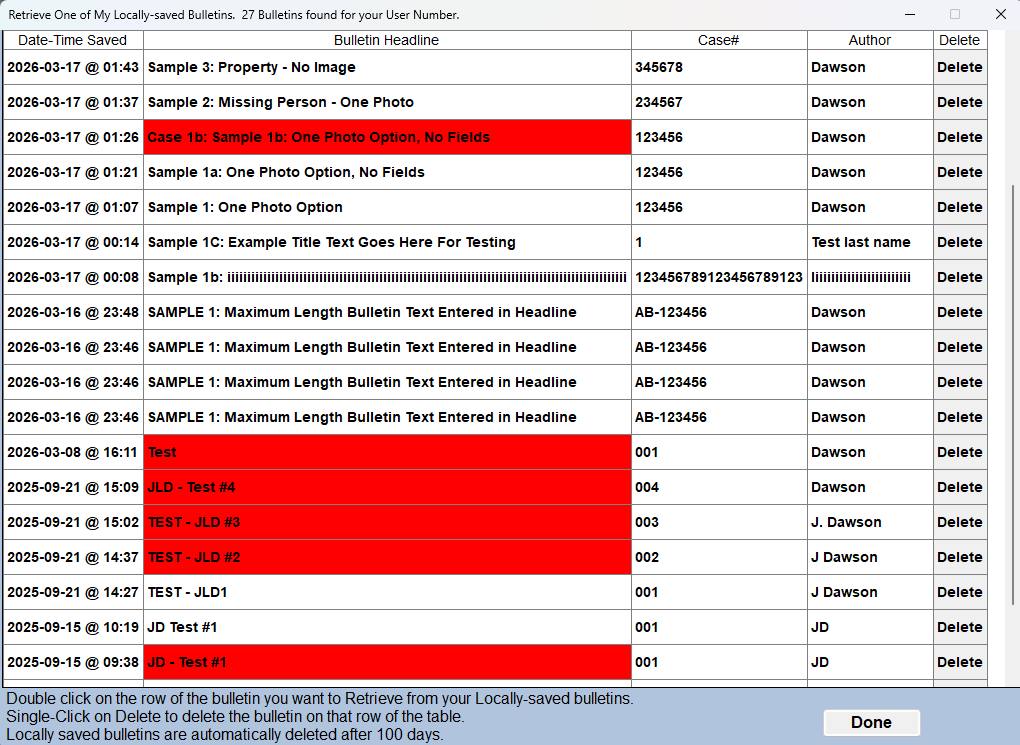The width and height of the screenshot is (1020, 745).
Task: Click case number 234567
Action: pyautogui.click(x=719, y=102)
